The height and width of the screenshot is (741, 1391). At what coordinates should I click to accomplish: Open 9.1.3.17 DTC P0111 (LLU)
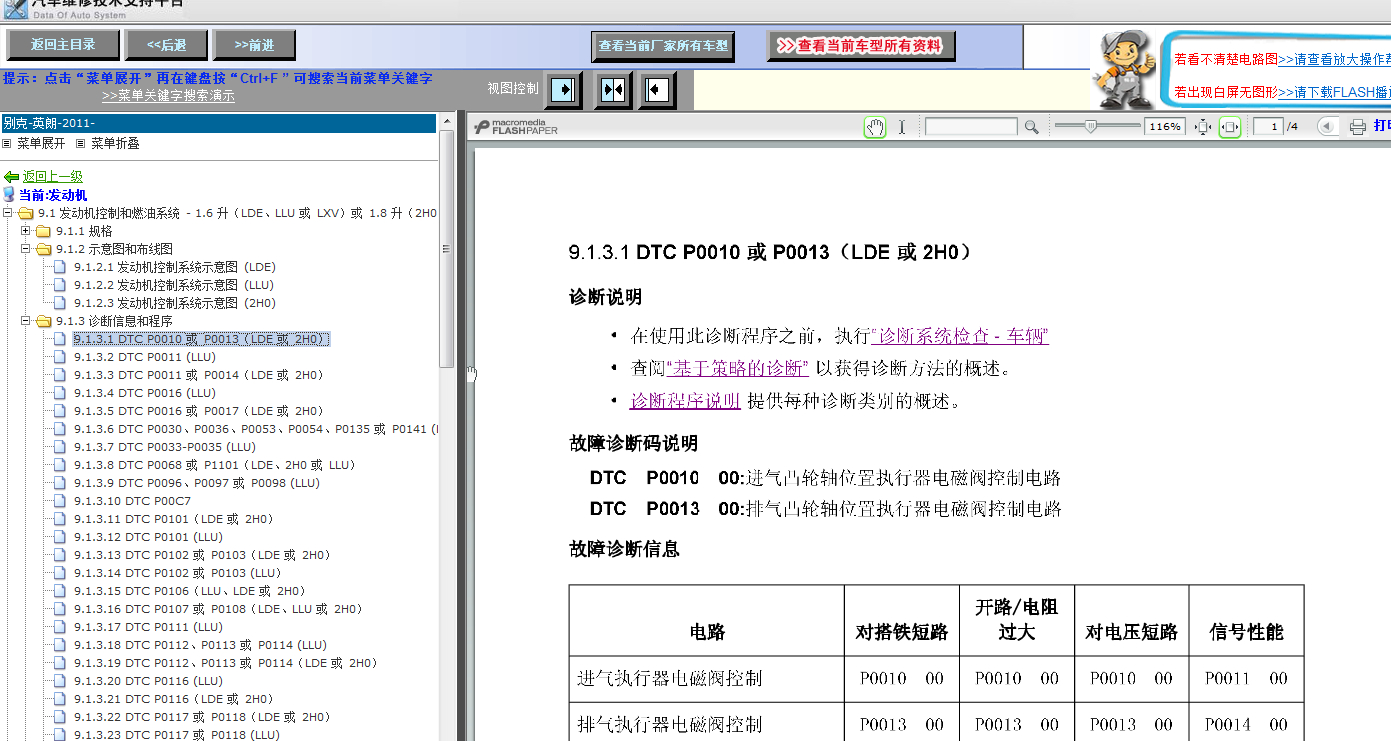[149, 627]
